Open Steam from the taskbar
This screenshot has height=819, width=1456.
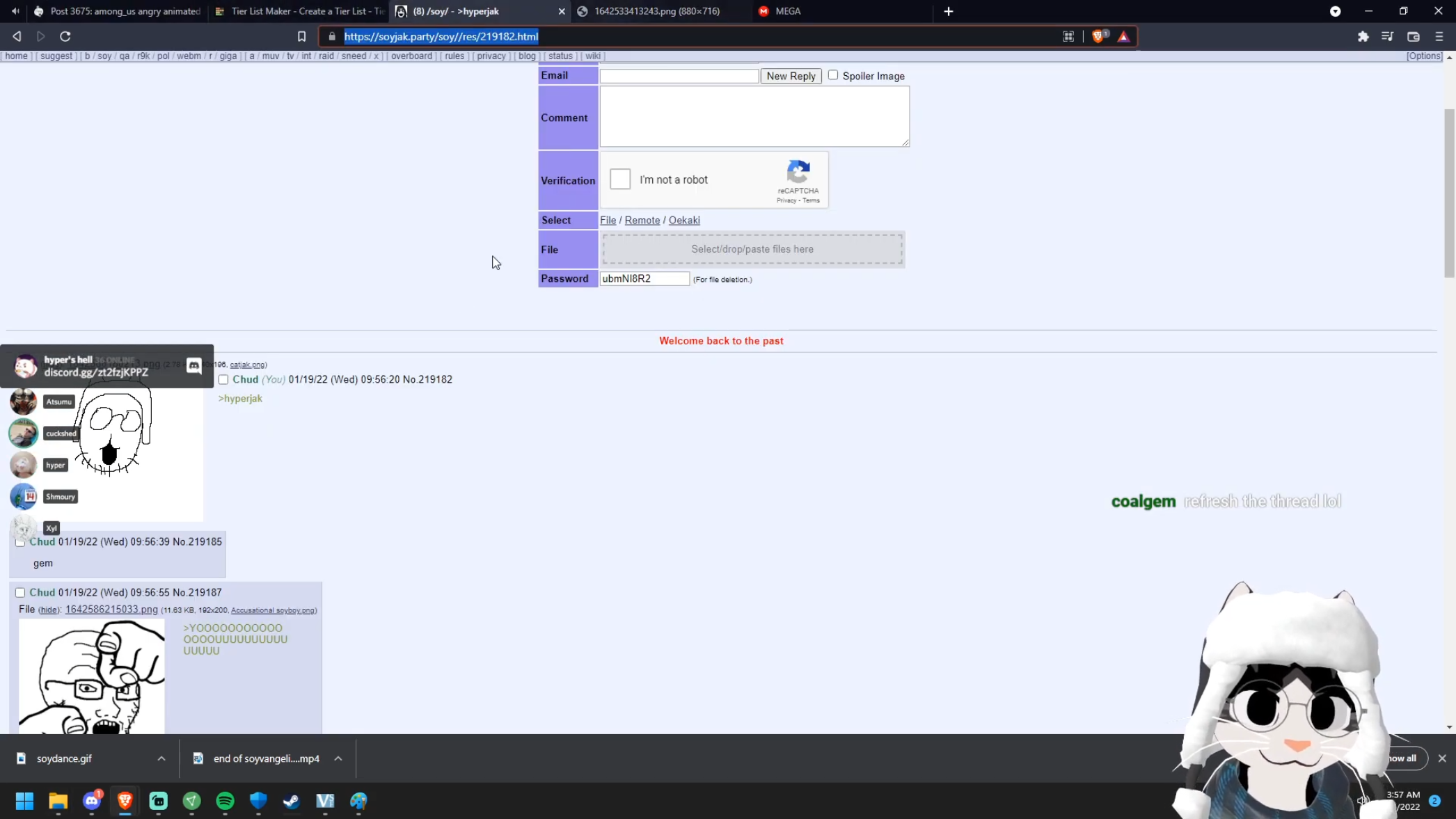click(x=292, y=801)
